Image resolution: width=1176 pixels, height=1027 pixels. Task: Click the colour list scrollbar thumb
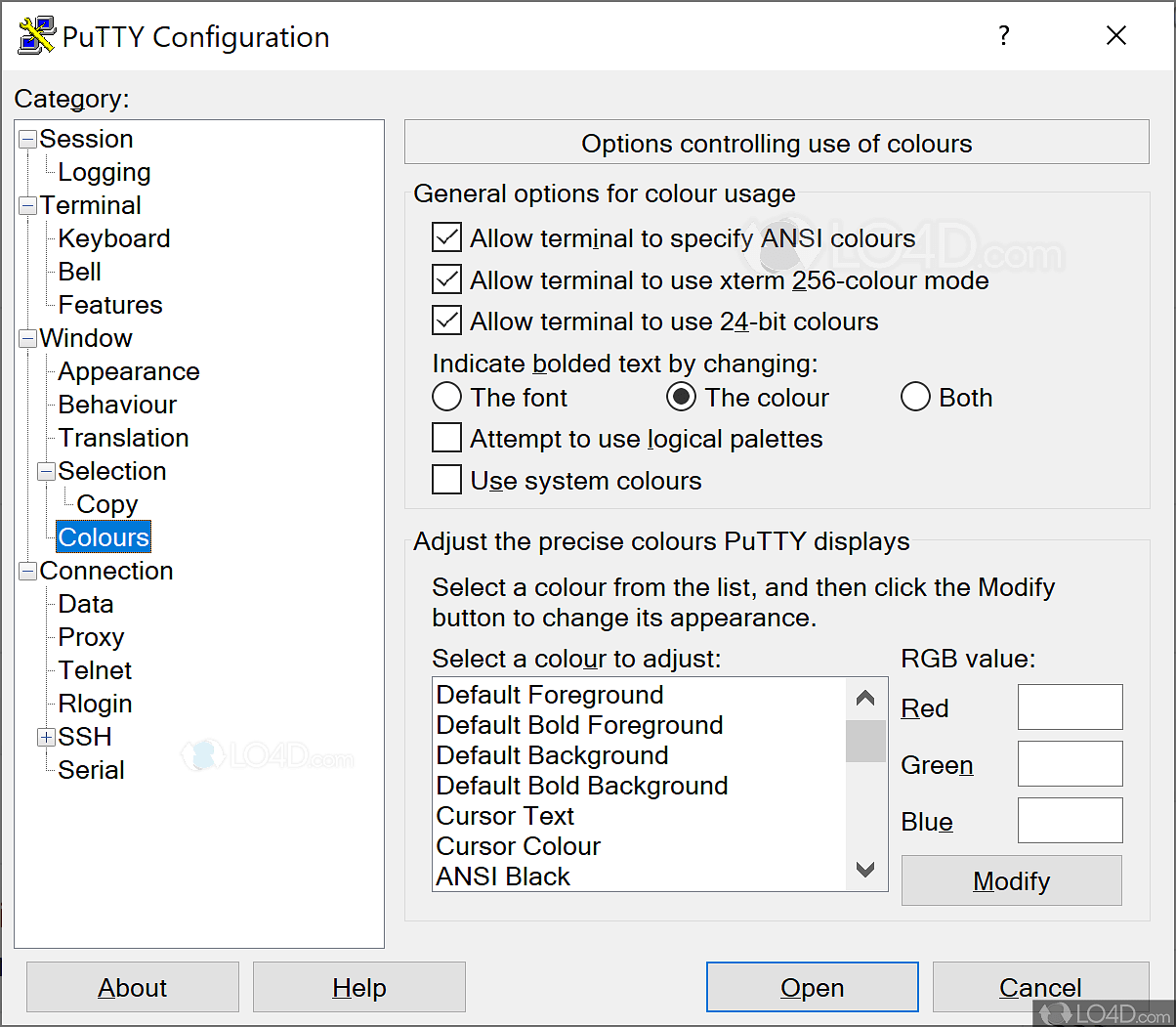865,741
